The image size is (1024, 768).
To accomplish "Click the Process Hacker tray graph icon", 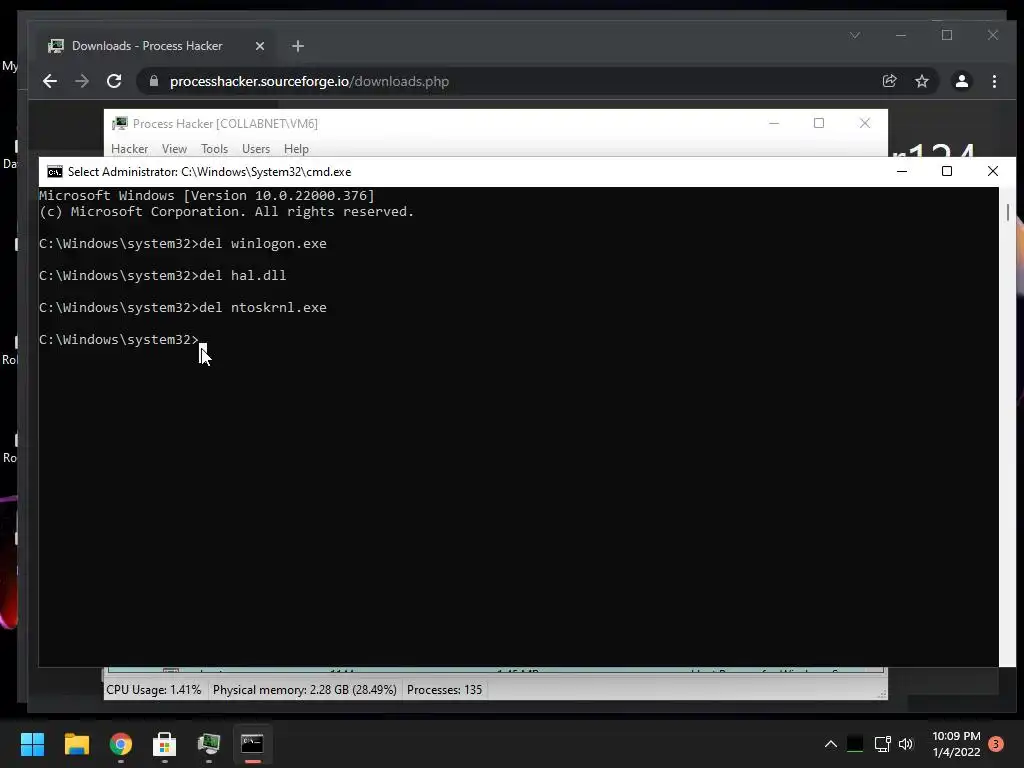I will [x=855, y=744].
